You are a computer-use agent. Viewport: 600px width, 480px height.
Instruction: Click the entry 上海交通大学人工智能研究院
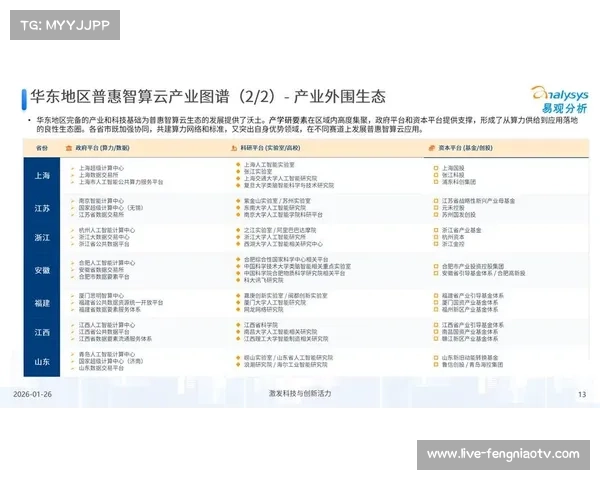pos(280,178)
